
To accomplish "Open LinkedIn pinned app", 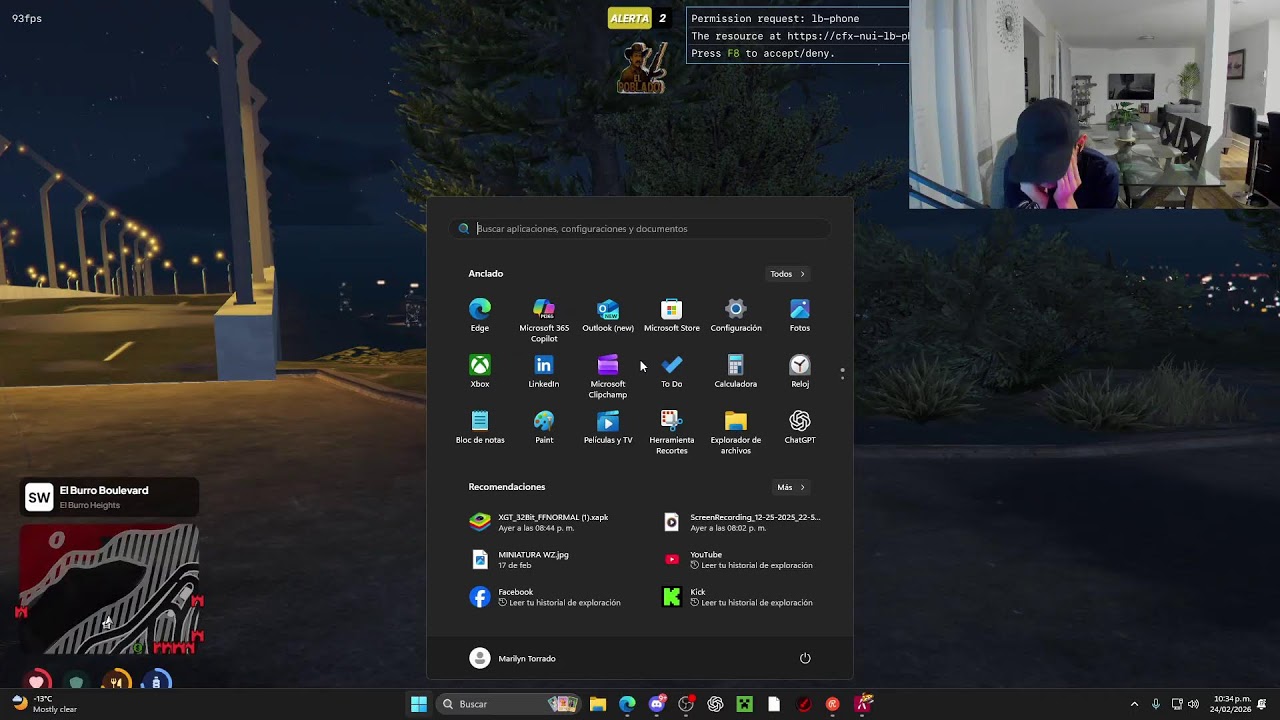I will click(544, 371).
